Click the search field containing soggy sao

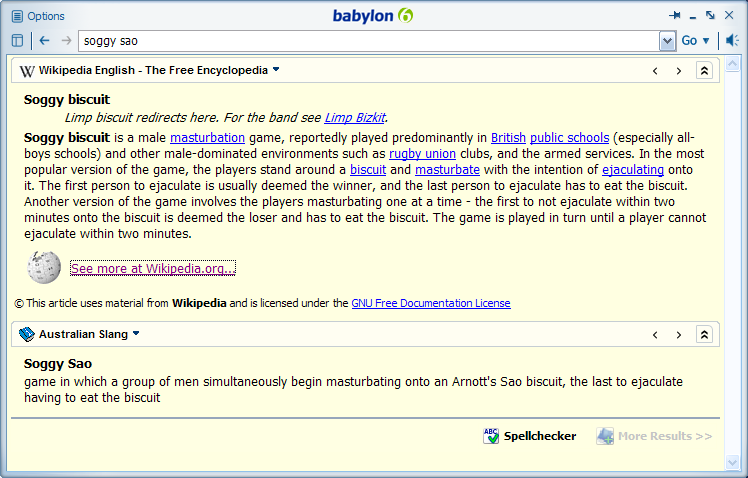tap(369, 41)
